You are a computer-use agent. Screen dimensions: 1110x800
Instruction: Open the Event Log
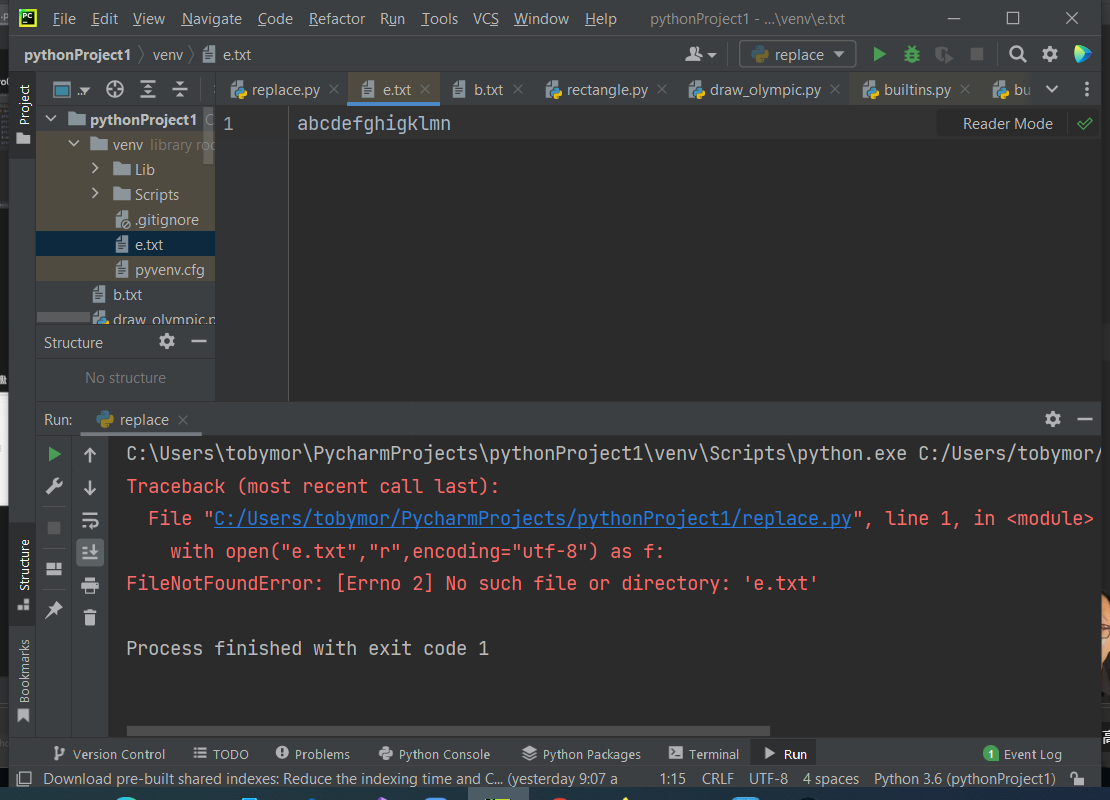(x=1023, y=754)
